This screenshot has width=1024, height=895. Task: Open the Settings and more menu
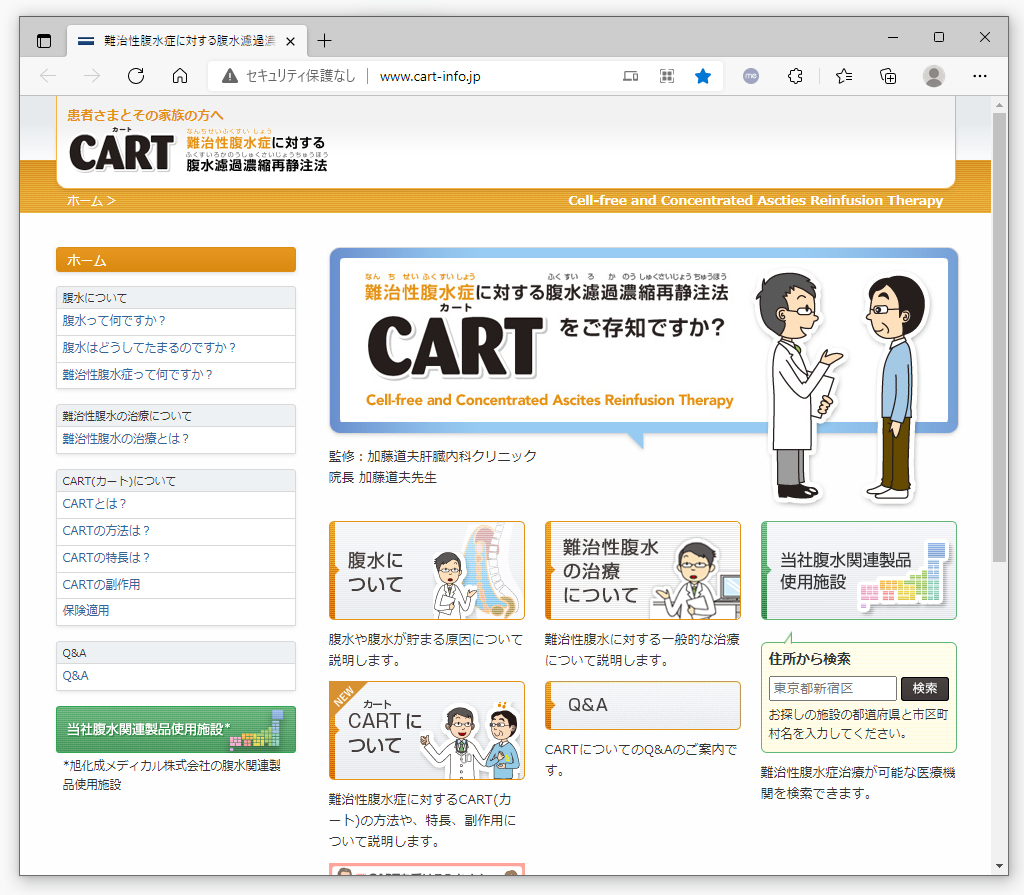pos(980,76)
